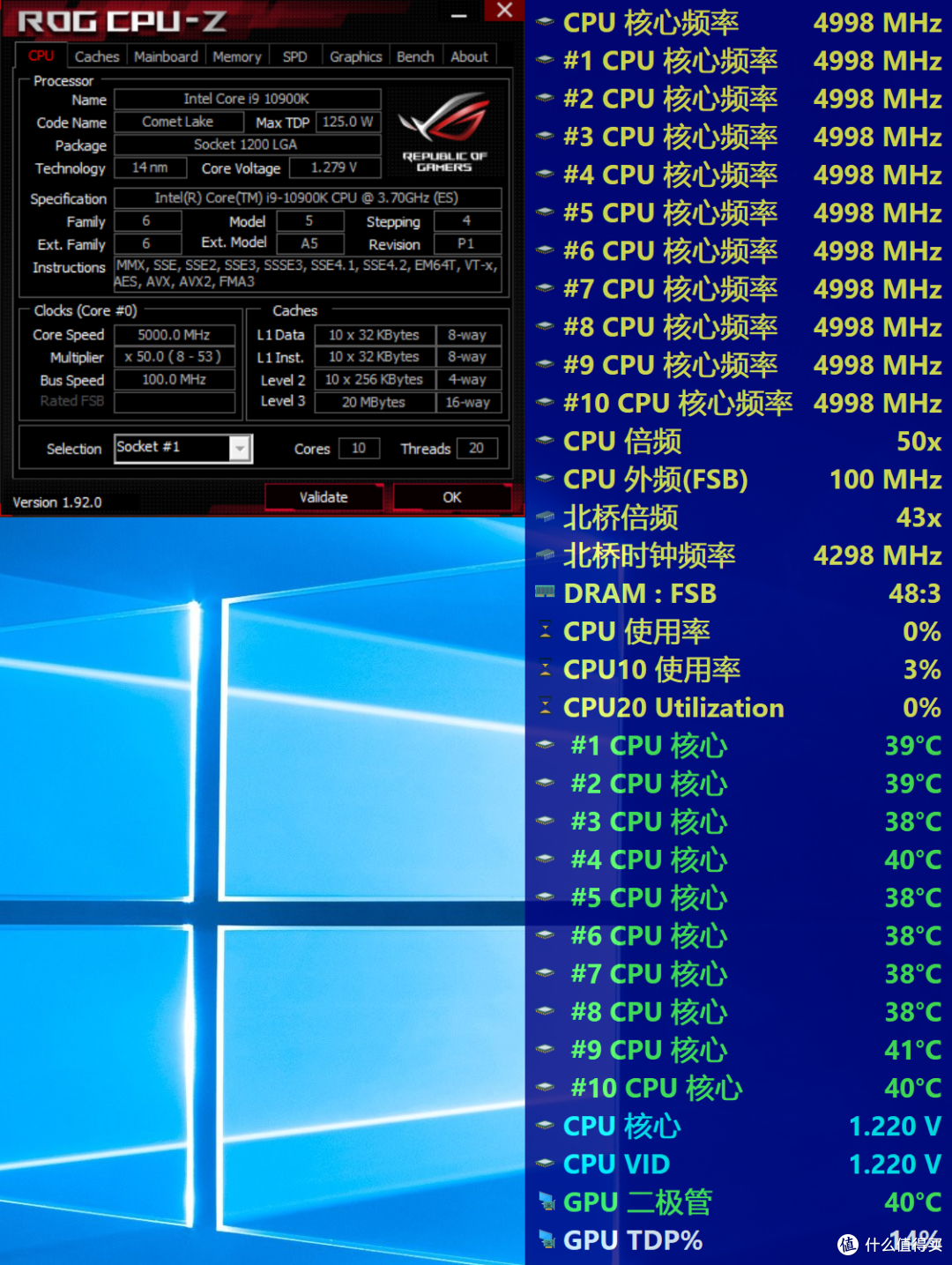This screenshot has width=952, height=1265.
Task: Click the icon beside CPU VID
Action: point(545,1163)
